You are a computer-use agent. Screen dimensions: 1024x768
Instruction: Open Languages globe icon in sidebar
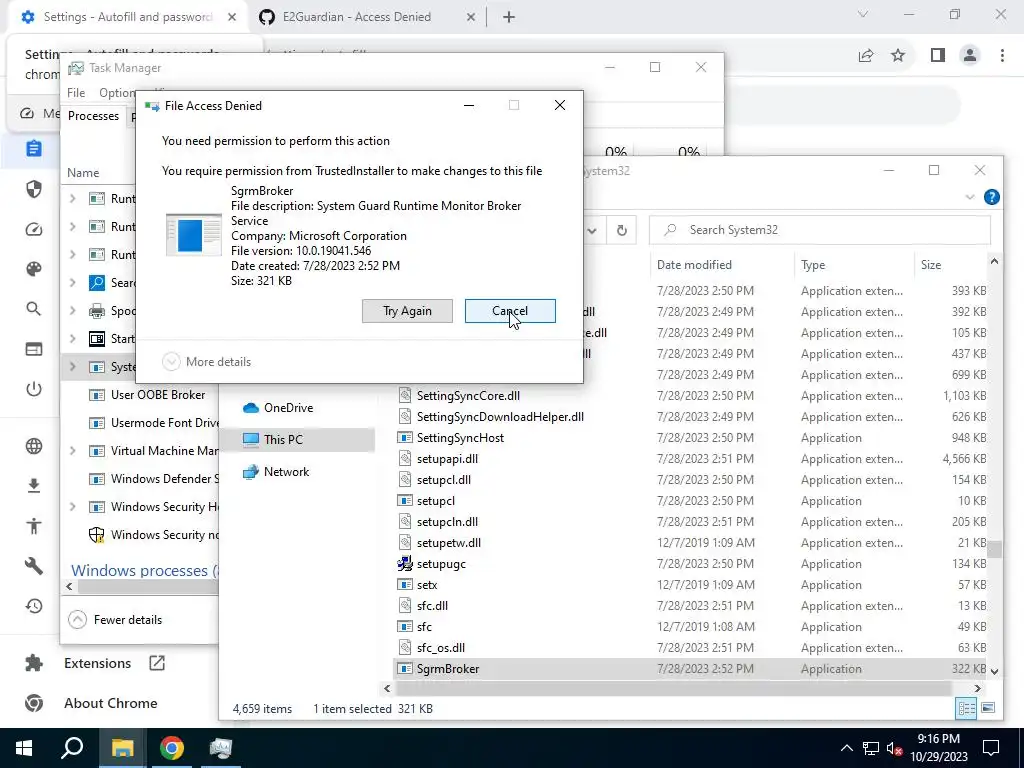[x=34, y=446]
